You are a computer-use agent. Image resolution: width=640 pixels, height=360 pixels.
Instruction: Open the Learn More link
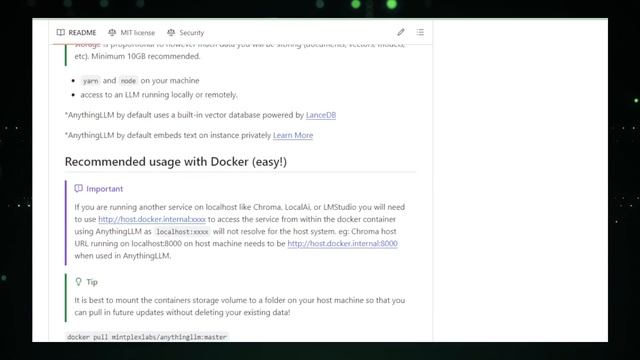293,135
